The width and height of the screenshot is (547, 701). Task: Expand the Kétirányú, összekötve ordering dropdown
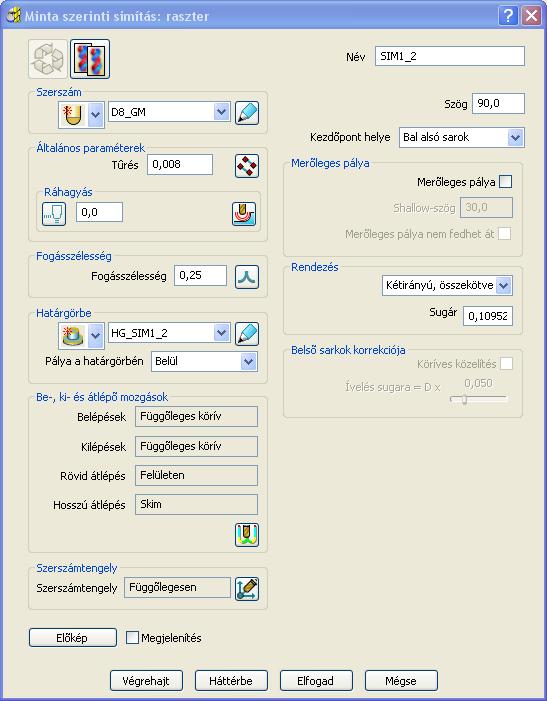(x=447, y=285)
